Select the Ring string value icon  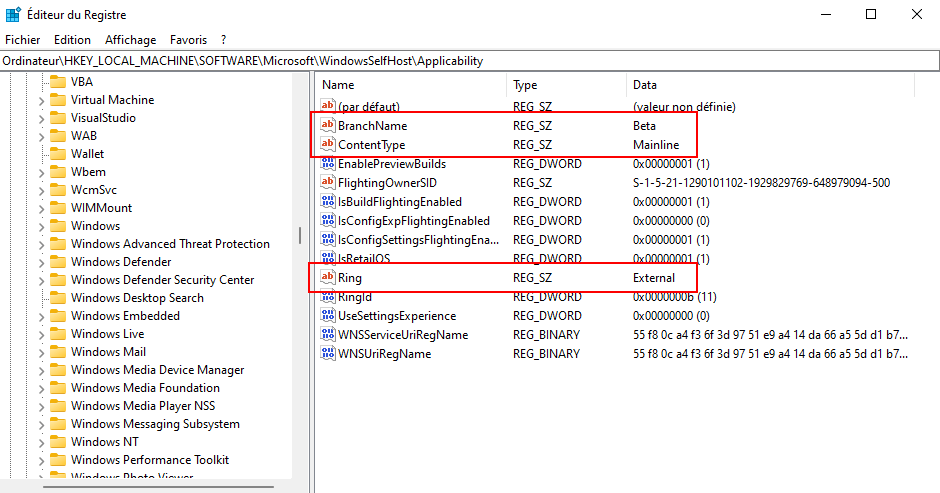click(327, 277)
